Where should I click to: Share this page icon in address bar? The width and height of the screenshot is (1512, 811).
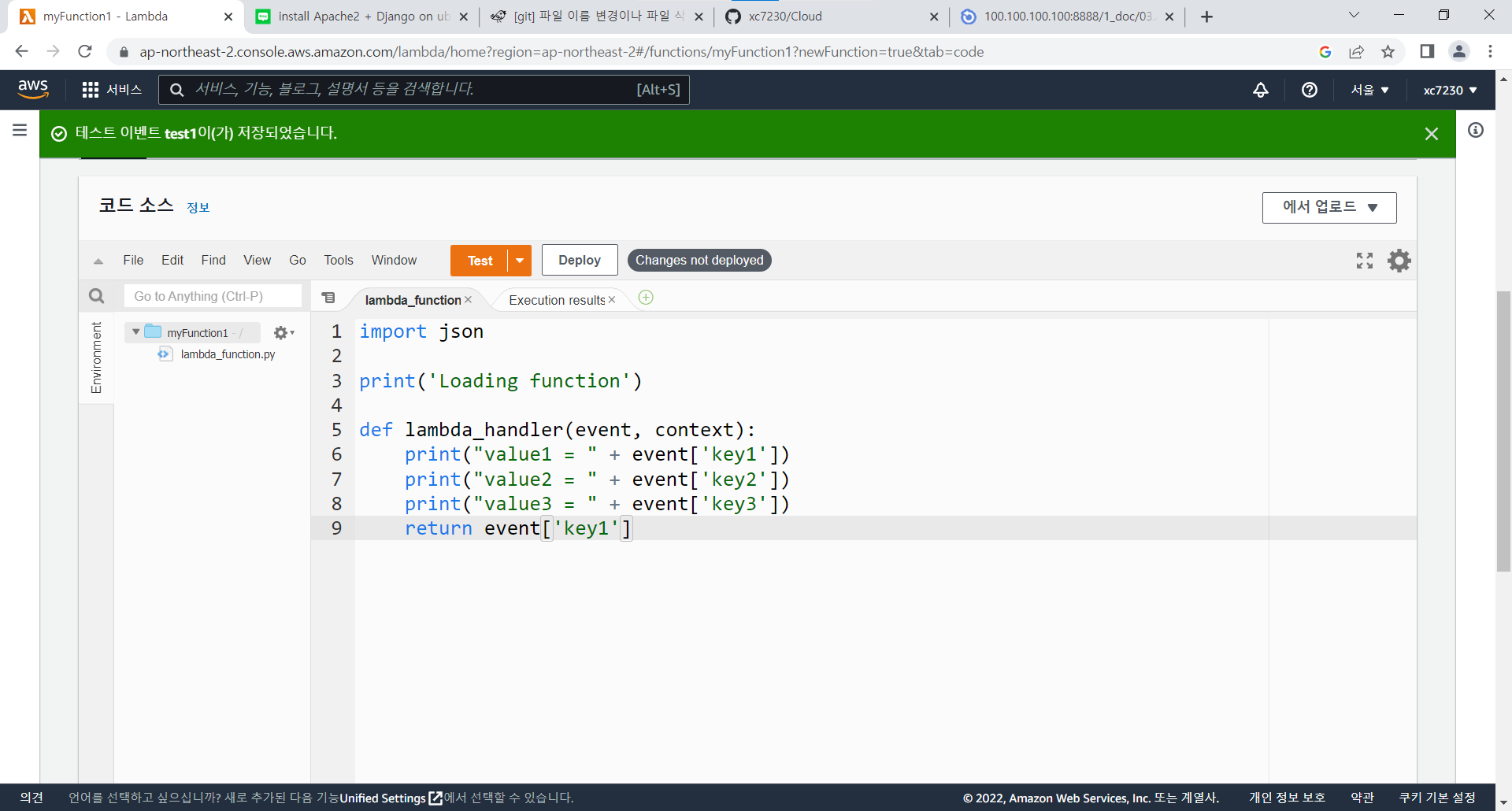[x=1356, y=52]
